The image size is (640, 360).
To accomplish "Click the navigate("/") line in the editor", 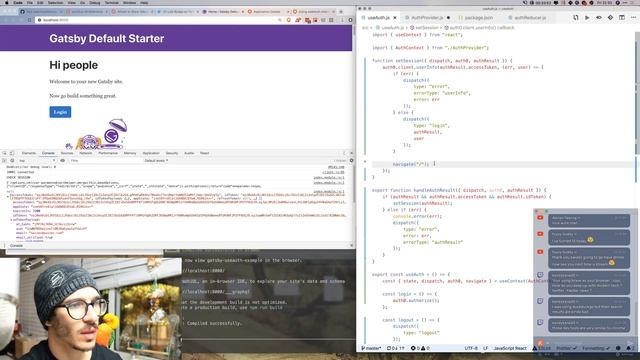I will pos(411,164).
